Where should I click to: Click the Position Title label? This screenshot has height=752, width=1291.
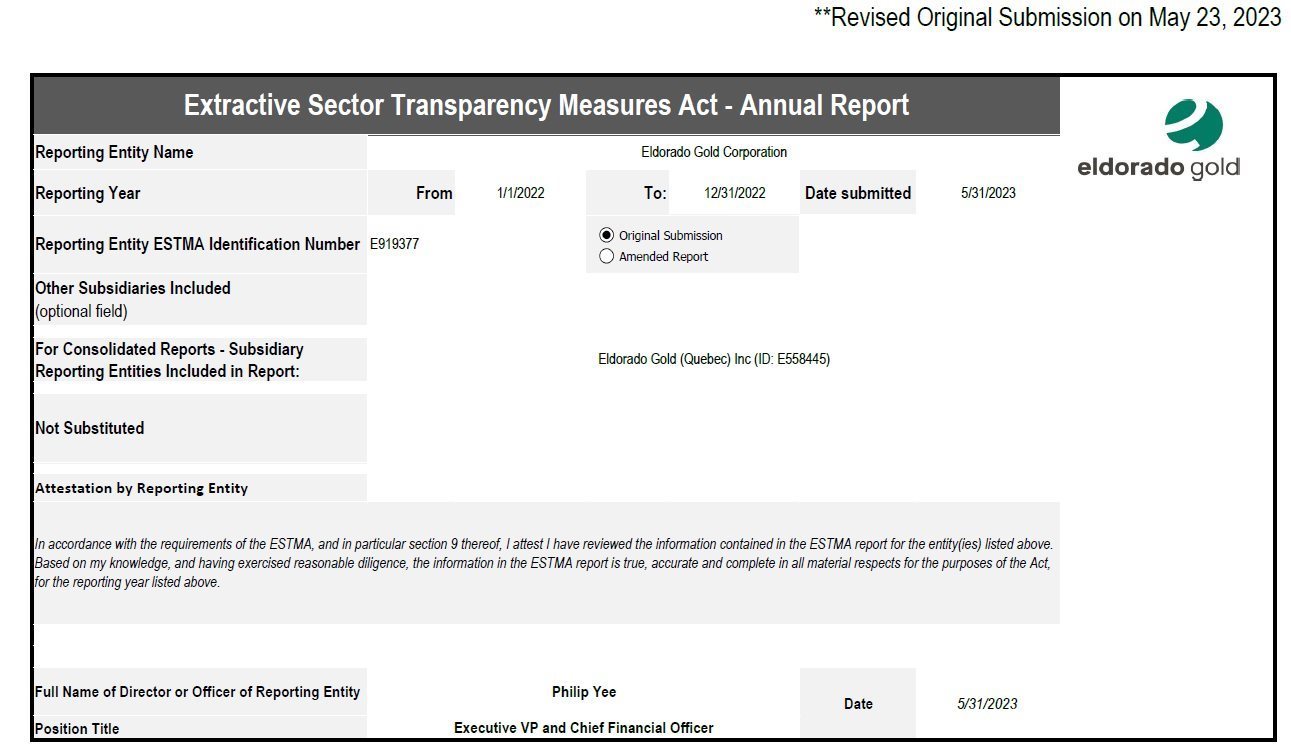click(x=77, y=728)
